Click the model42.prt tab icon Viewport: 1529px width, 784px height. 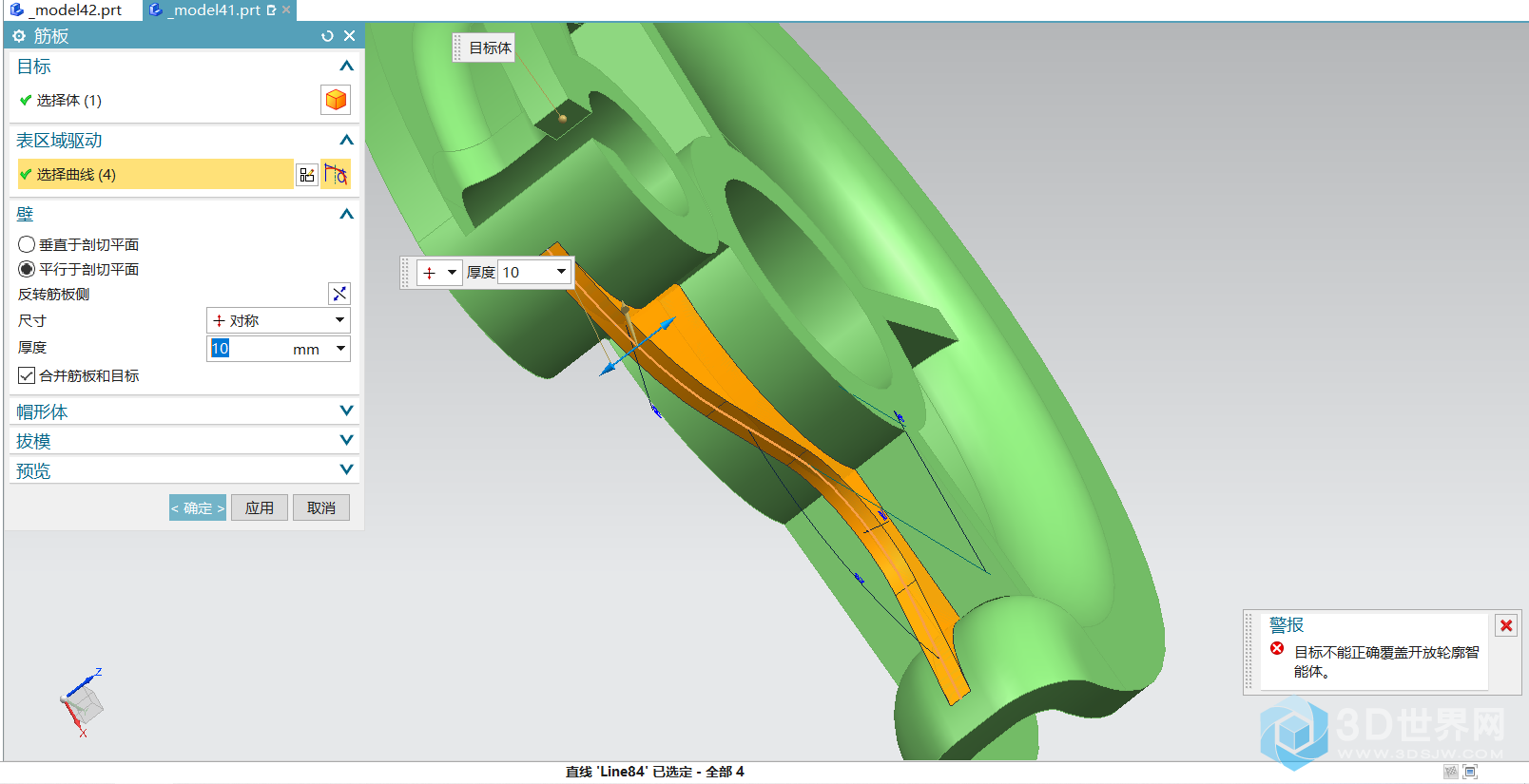coord(16,10)
